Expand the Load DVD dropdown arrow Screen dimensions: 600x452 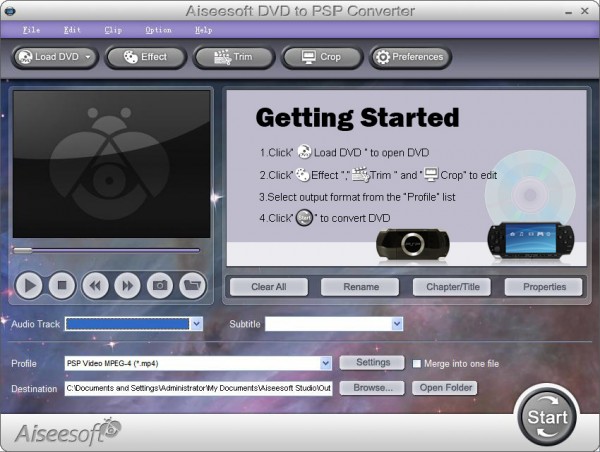[88, 57]
